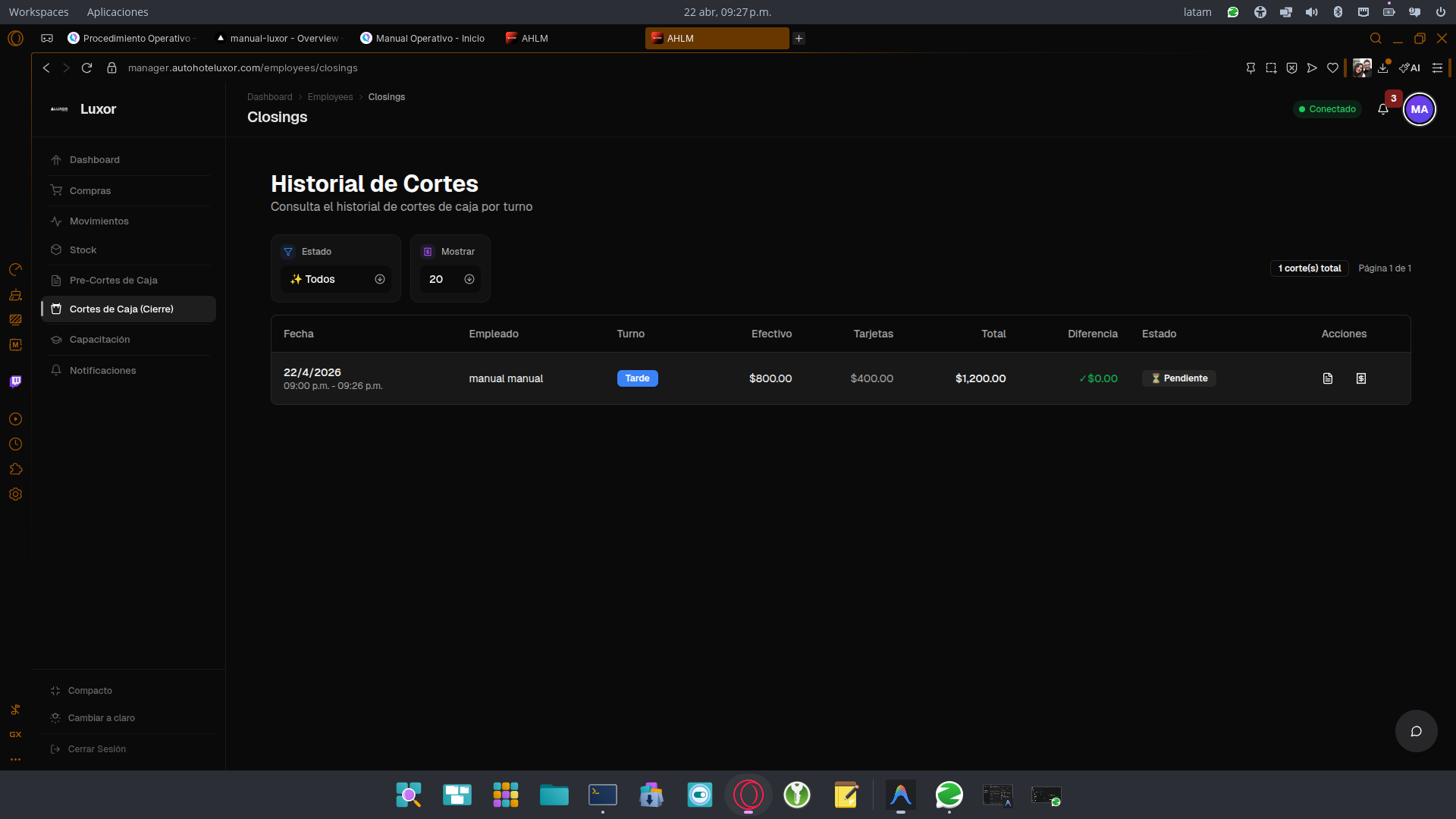Click Dashboard breadcrumb link
This screenshot has height=819, width=1456.
pos(269,97)
